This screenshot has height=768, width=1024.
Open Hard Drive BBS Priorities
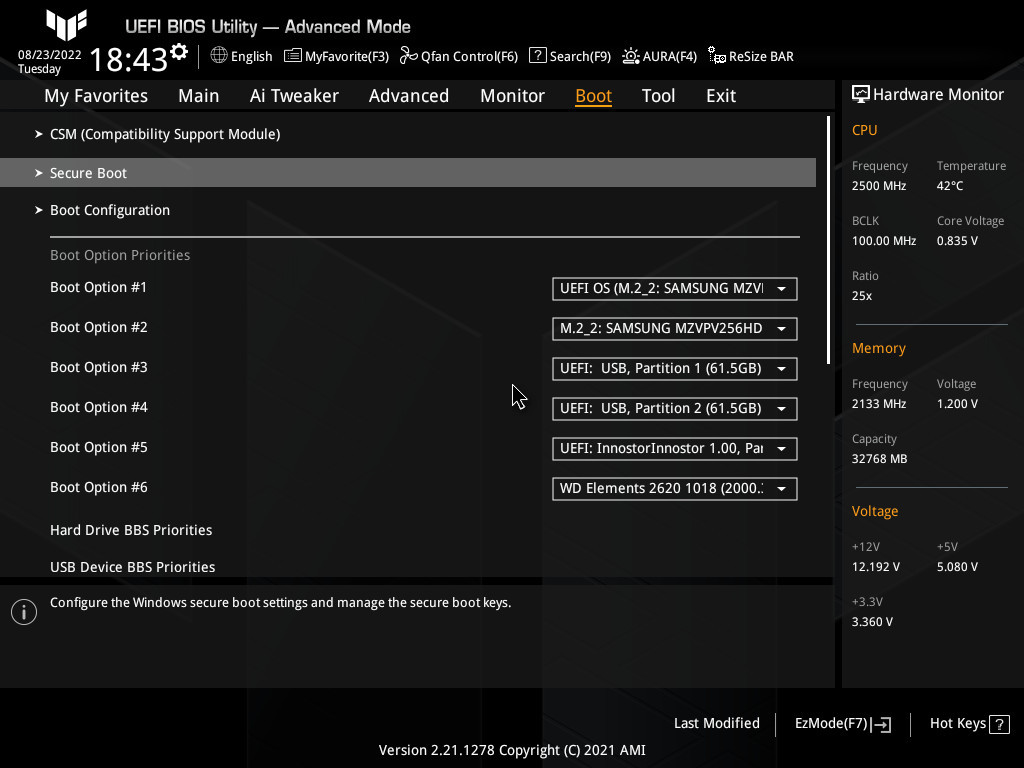[x=131, y=530]
